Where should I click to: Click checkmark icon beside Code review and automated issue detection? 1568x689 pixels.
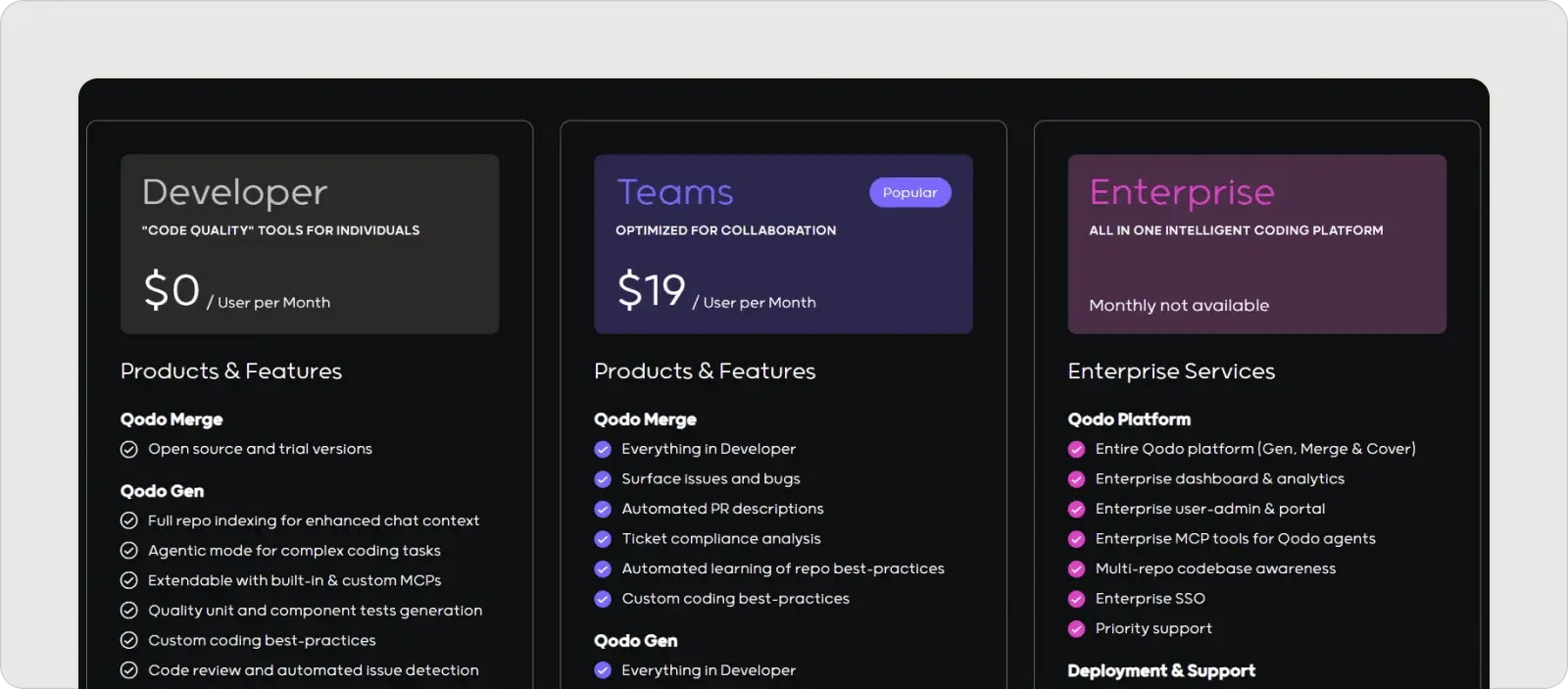pyautogui.click(x=128, y=670)
